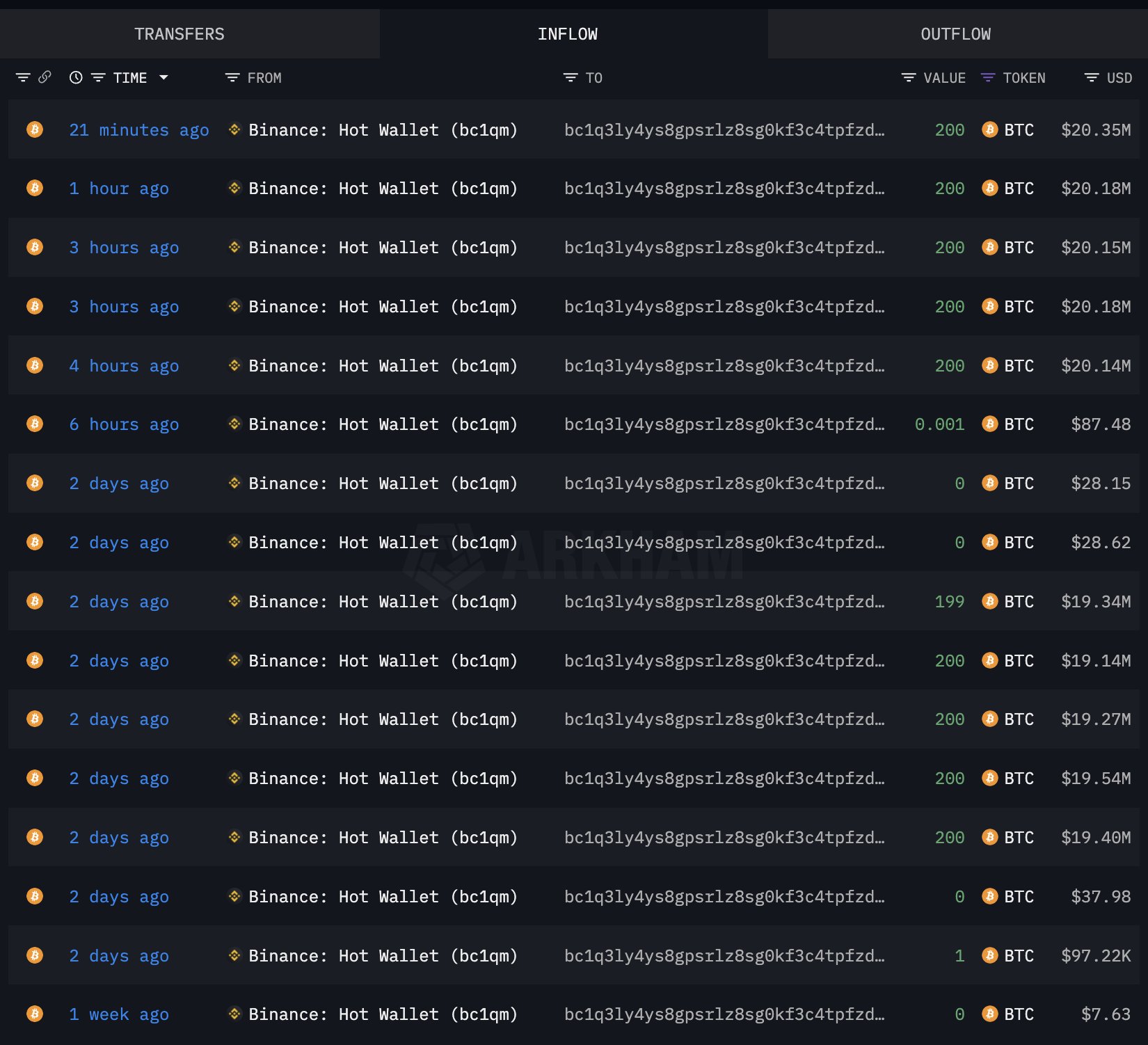Open the filter left of the link icon
This screenshot has width=1148, height=1045.
point(23,77)
